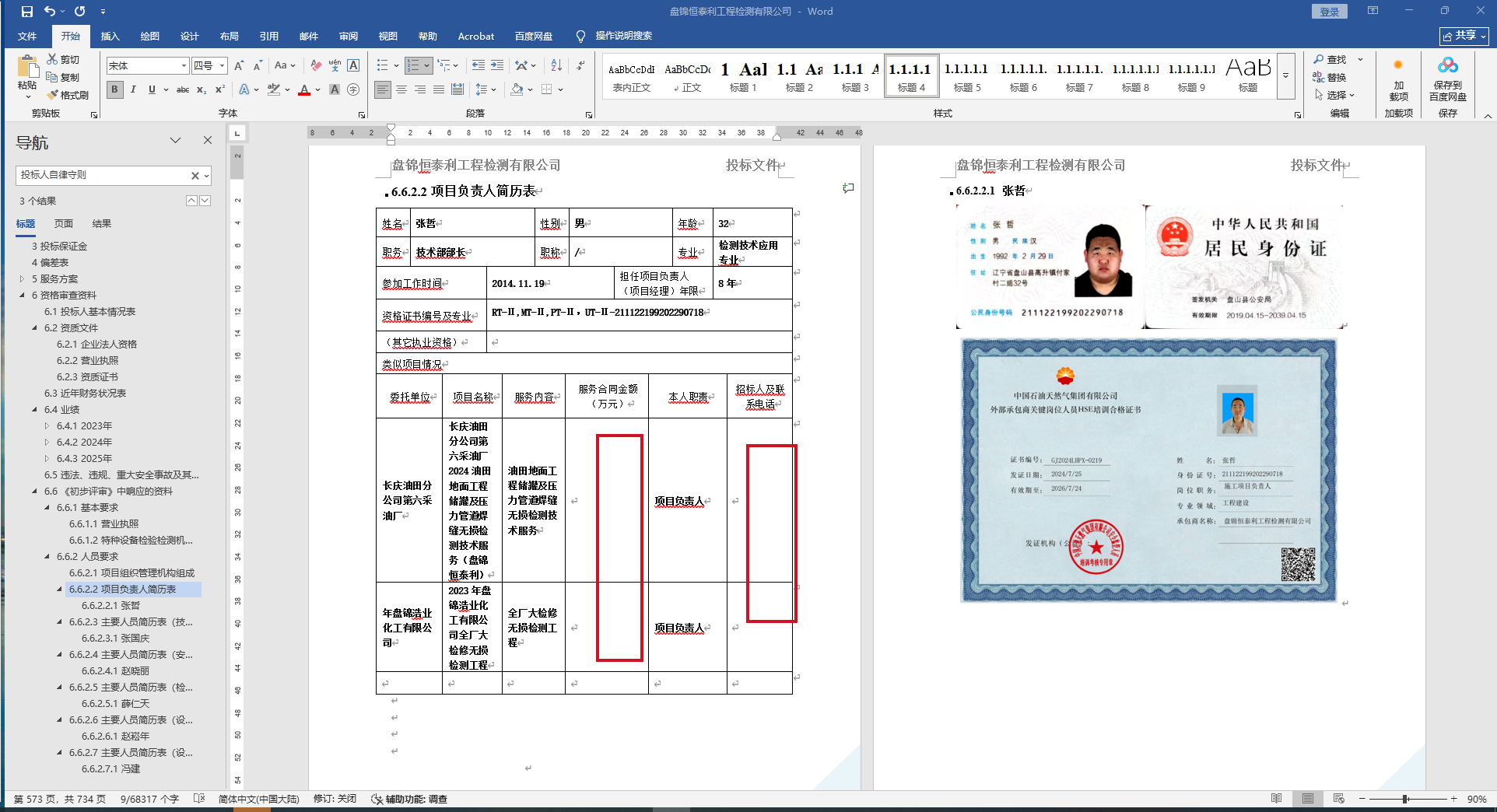Switch to the 审阅 ribbon tab
Screen dimensions: 1497x812
pyautogui.click(x=349, y=36)
